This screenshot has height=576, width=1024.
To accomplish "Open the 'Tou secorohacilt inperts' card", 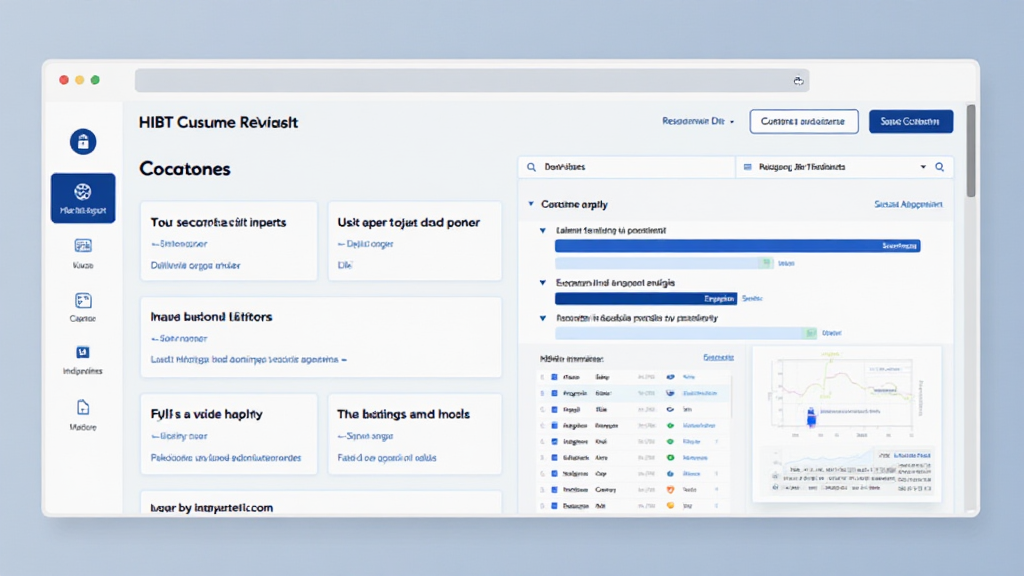I will click(233, 241).
